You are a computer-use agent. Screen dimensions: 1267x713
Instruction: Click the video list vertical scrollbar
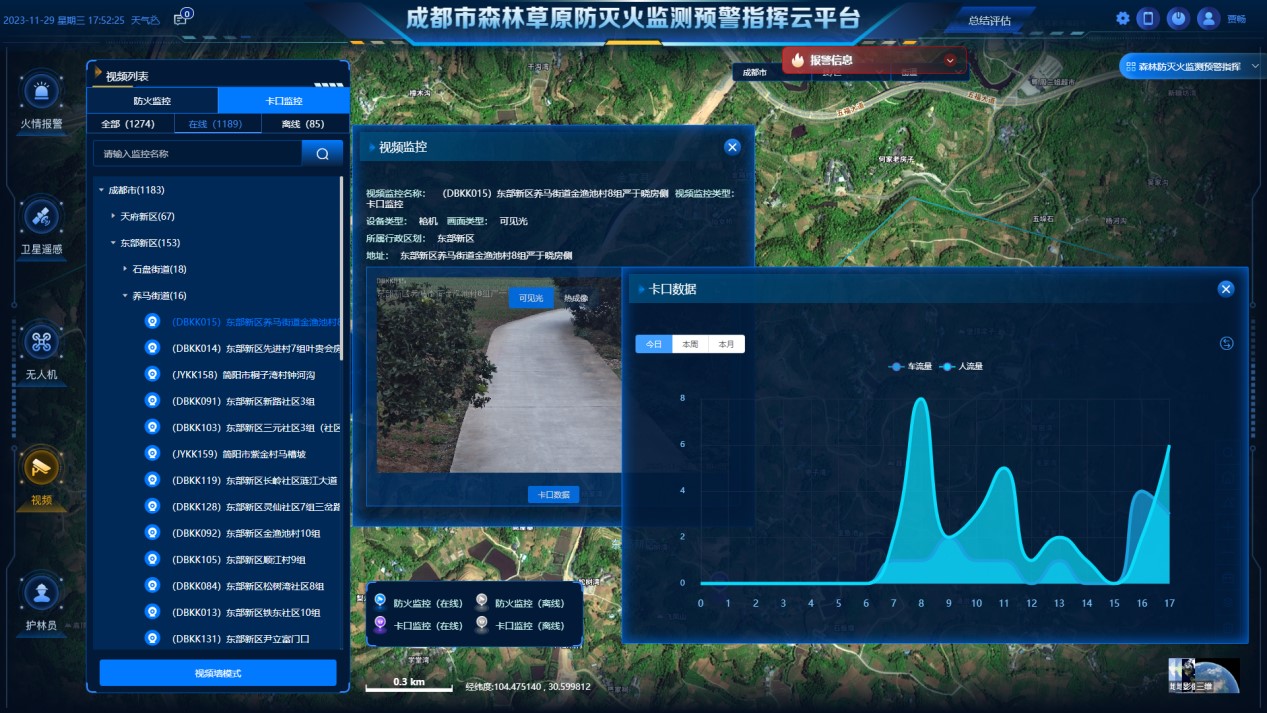(x=342, y=270)
